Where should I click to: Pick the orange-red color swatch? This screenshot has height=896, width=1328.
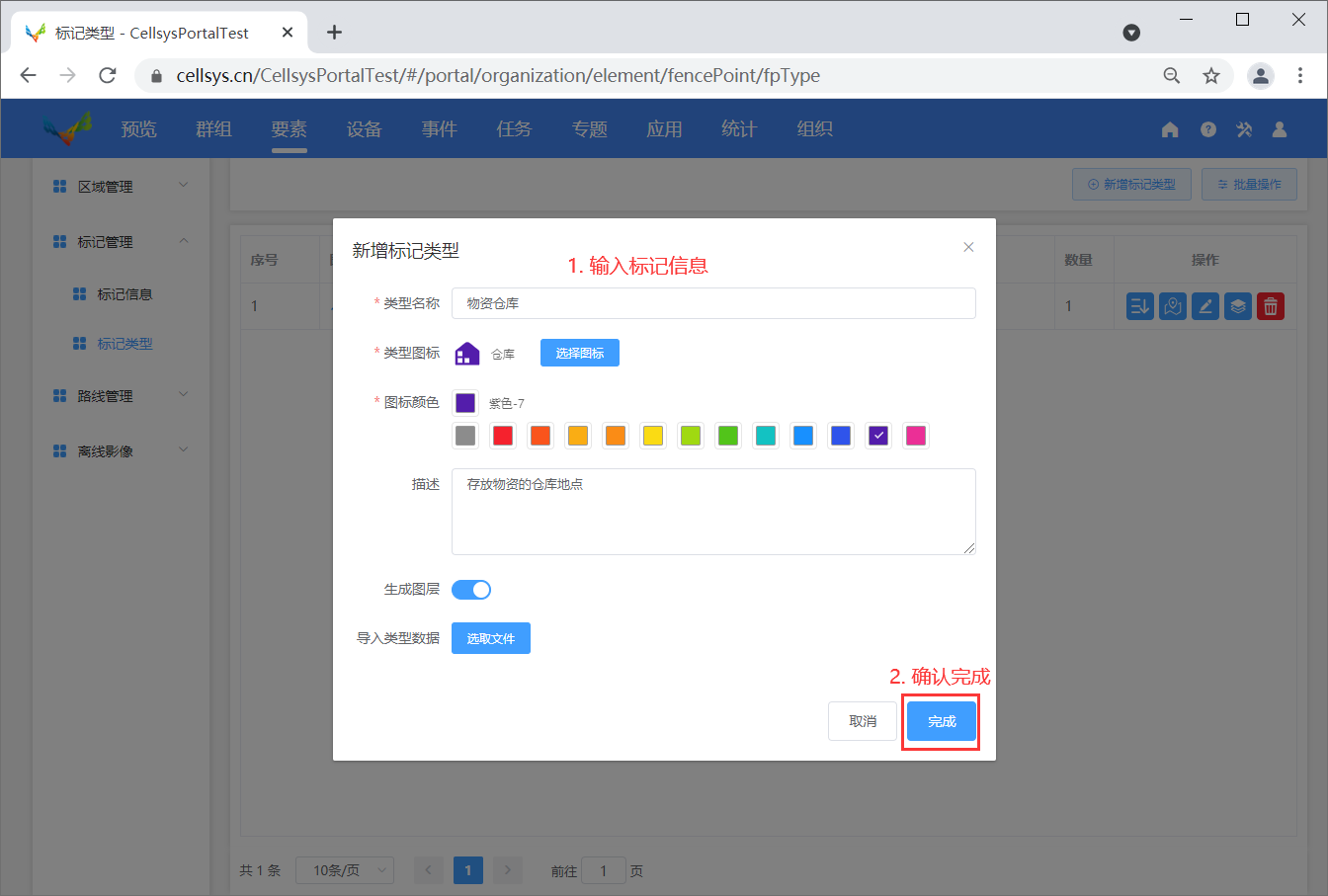click(540, 436)
